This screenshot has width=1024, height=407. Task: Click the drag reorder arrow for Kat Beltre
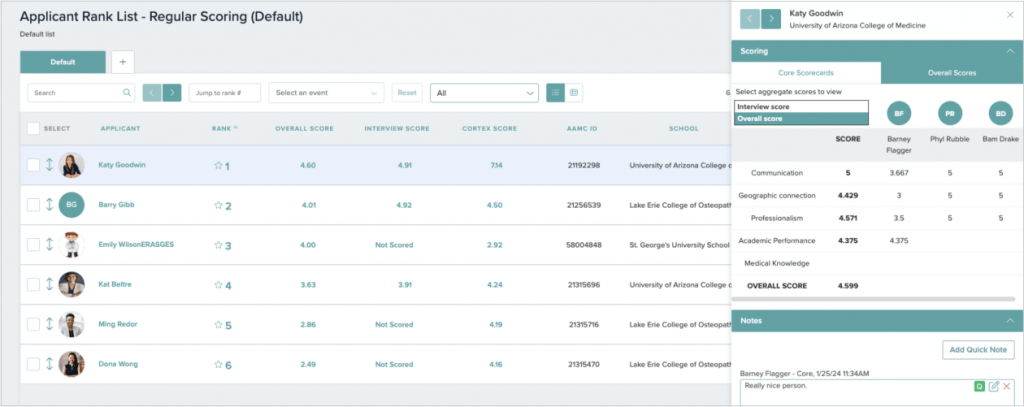pos(48,285)
